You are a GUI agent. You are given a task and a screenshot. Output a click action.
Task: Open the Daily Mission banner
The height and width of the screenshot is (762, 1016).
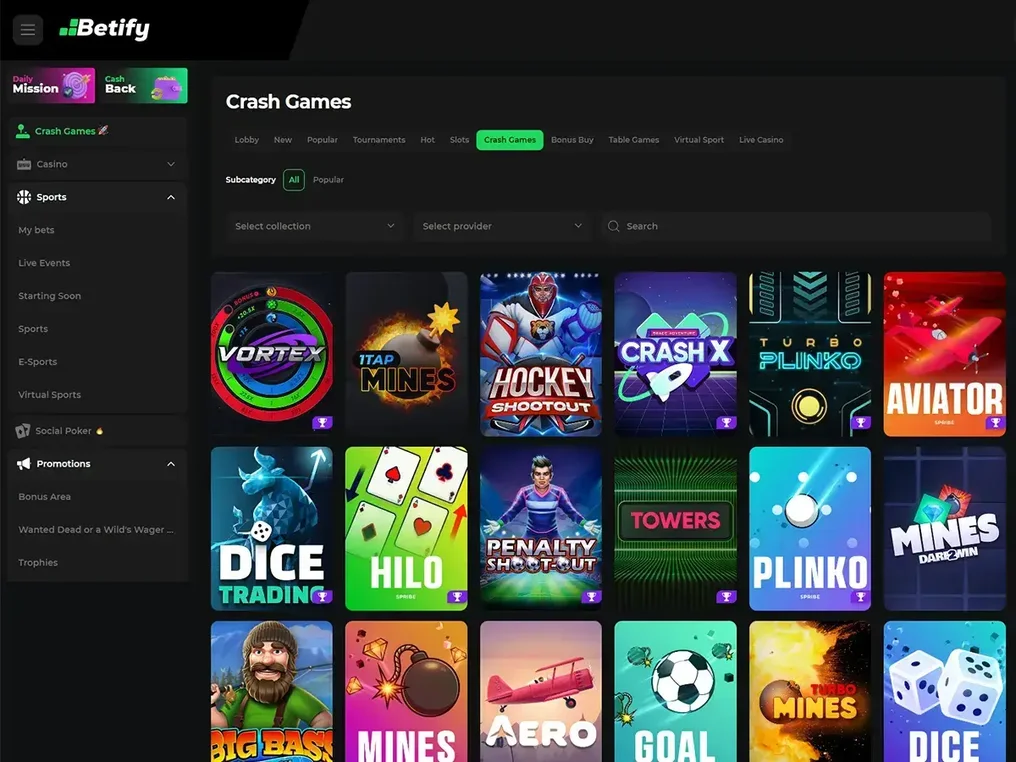click(52, 85)
